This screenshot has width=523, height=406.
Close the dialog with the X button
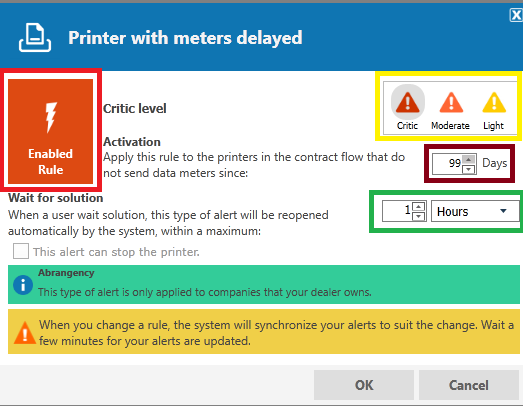[516, 15]
